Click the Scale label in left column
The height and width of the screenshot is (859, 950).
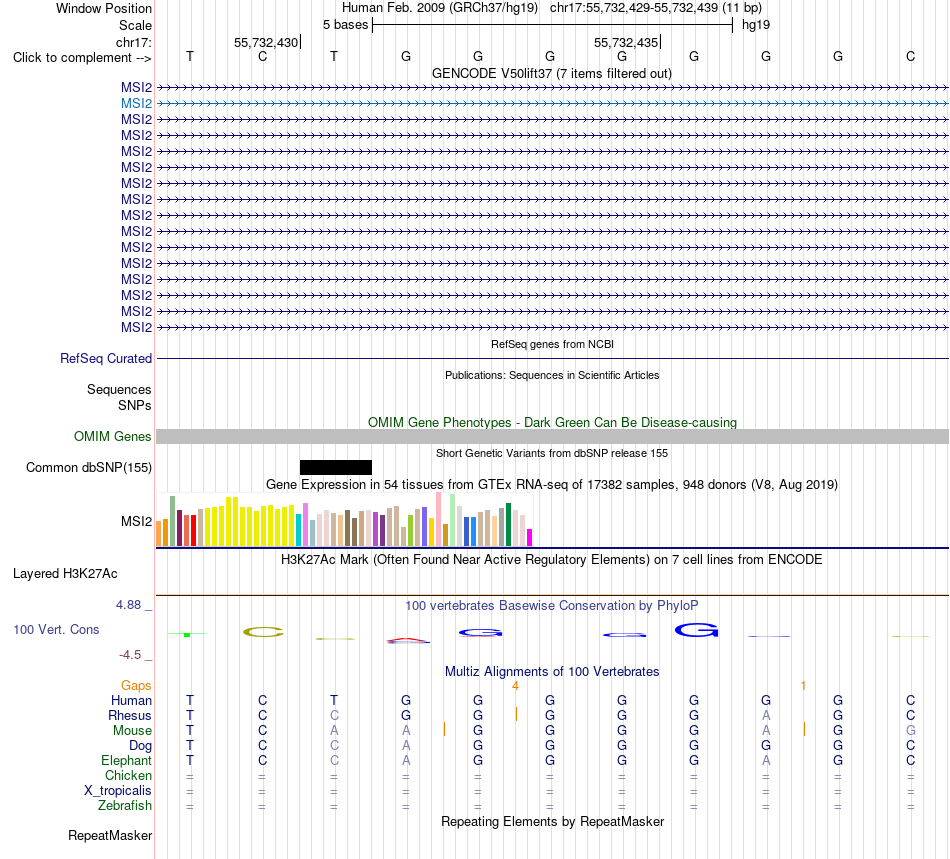(x=135, y=25)
